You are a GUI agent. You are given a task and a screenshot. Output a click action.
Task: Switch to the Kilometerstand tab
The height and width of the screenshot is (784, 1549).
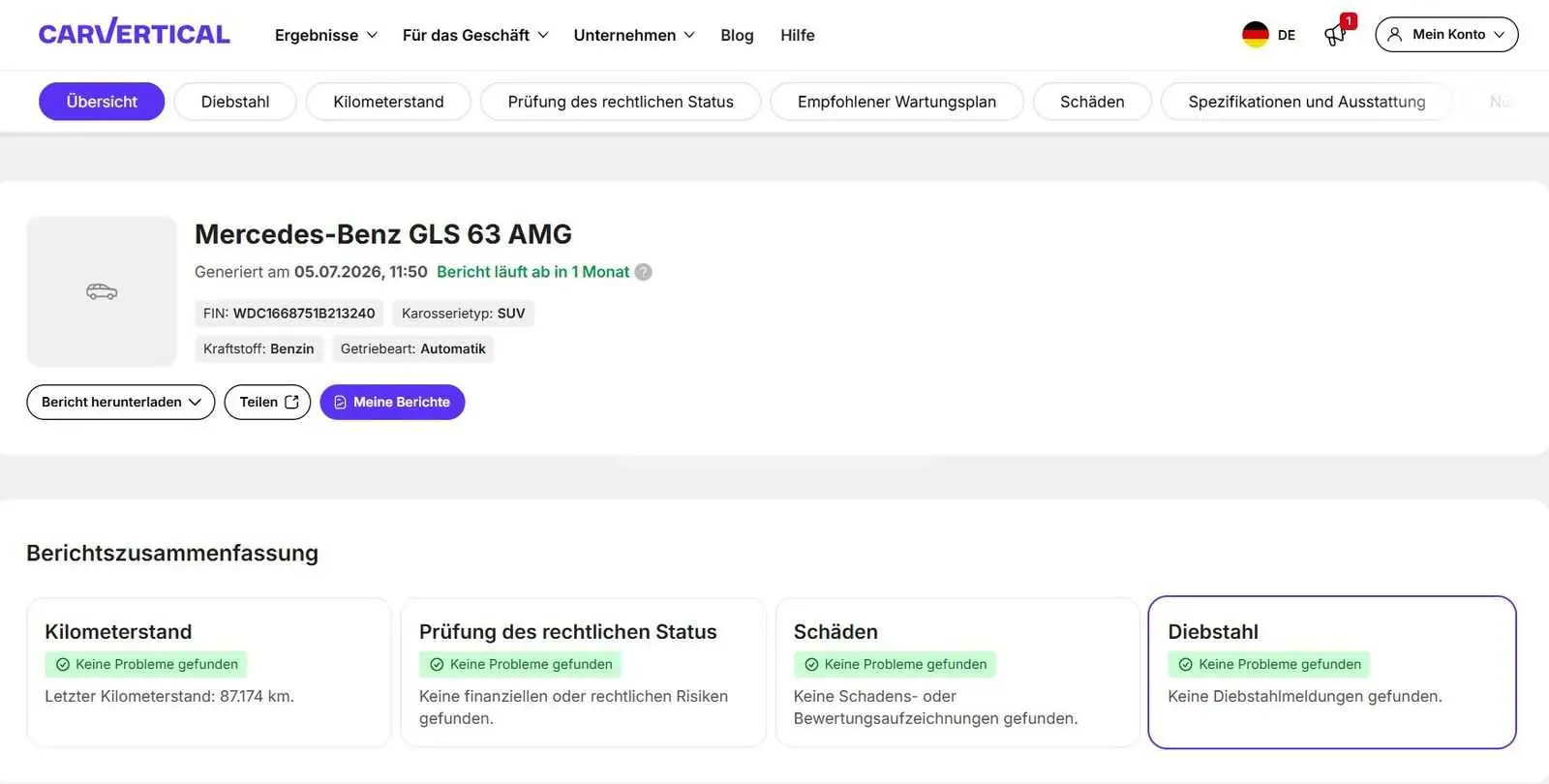[x=388, y=102]
